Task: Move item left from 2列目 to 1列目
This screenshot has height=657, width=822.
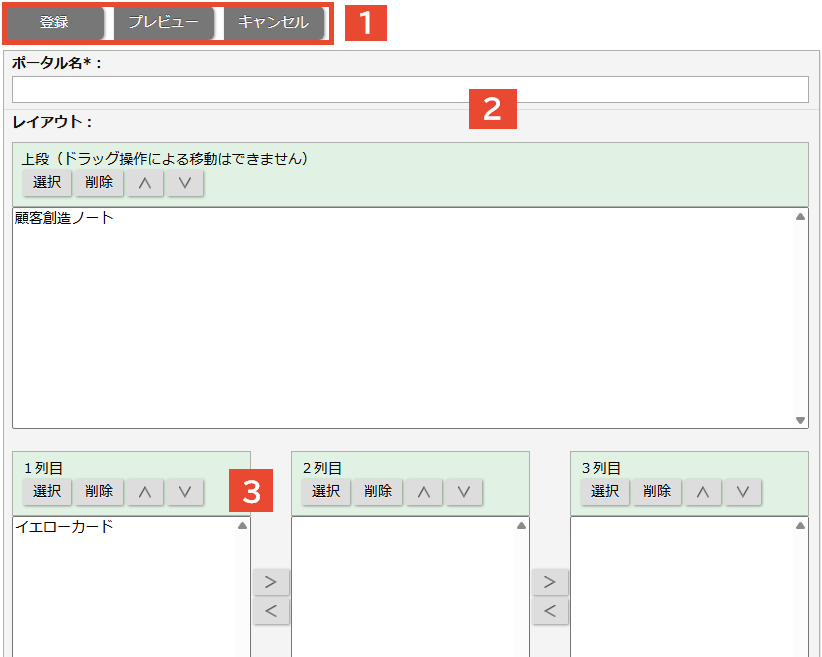Action: click(271, 611)
